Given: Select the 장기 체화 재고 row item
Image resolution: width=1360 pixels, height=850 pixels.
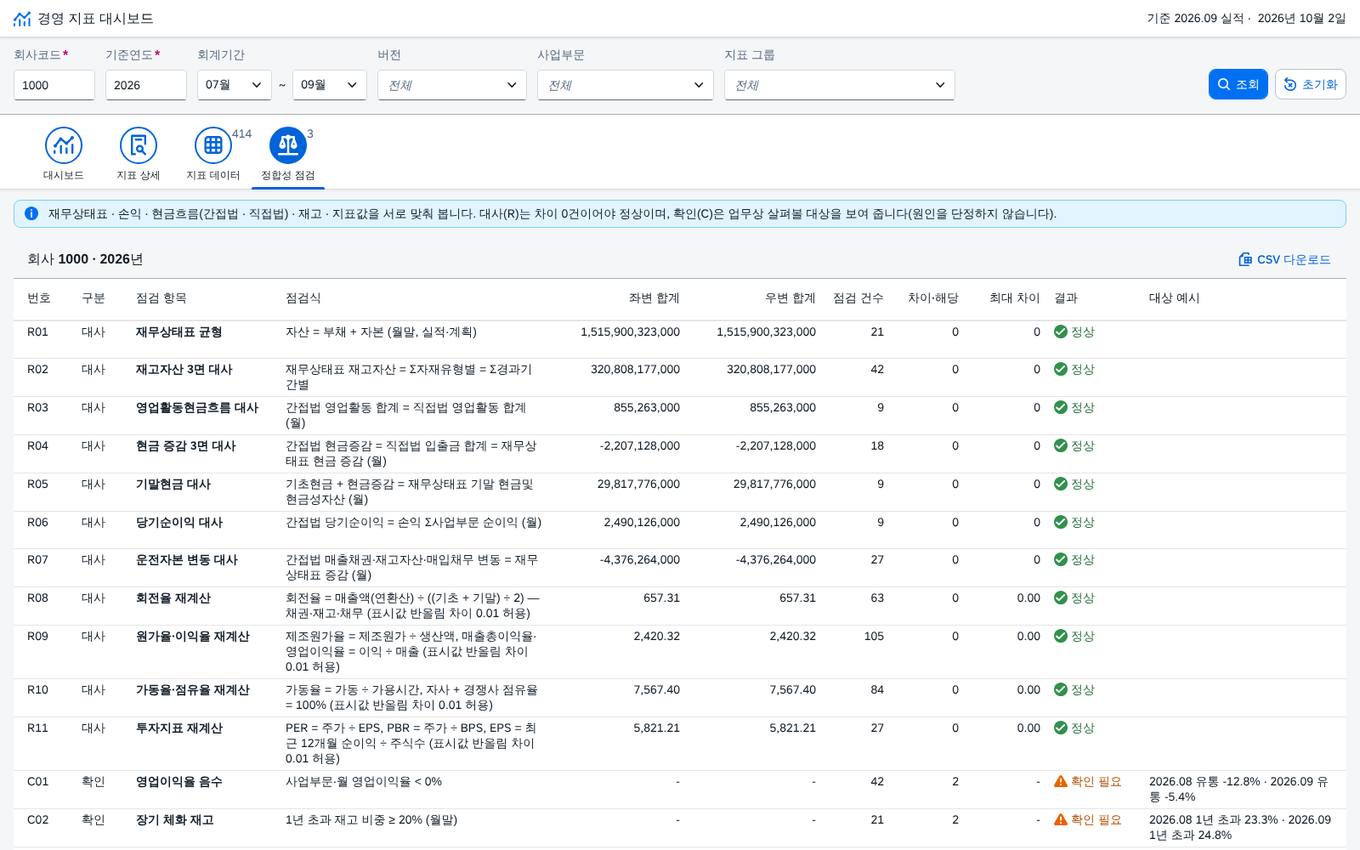Looking at the screenshot, I should (x=175, y=820).
